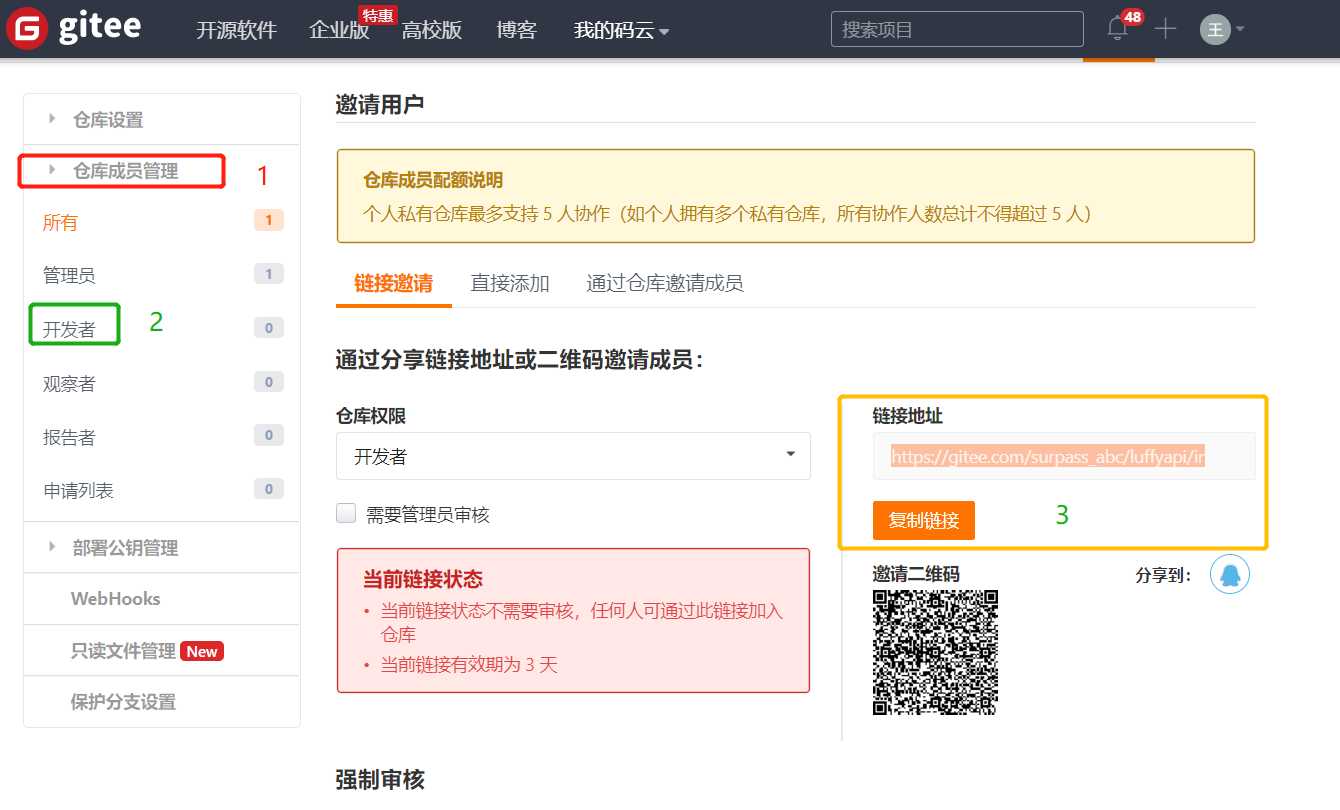Open the 仓库权限 dropdown showing 开发者
The width and height of the screenshot is (1340, 810).
pos(573,456)
